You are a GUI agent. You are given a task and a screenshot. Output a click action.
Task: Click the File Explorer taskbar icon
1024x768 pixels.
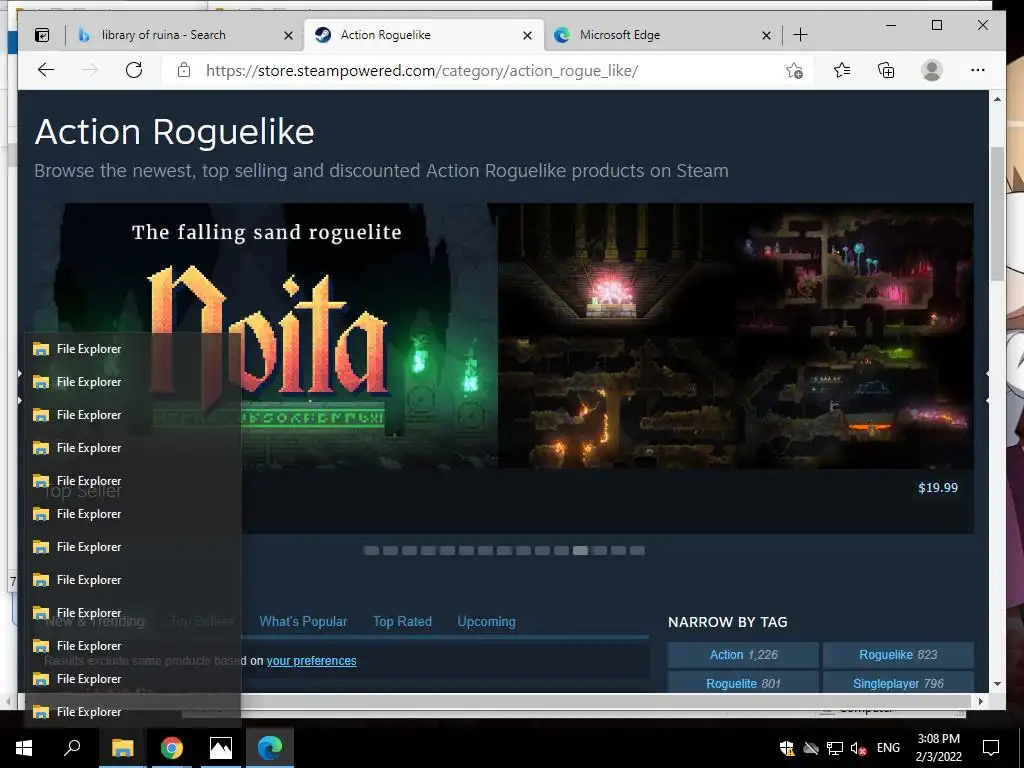(122, 747)
